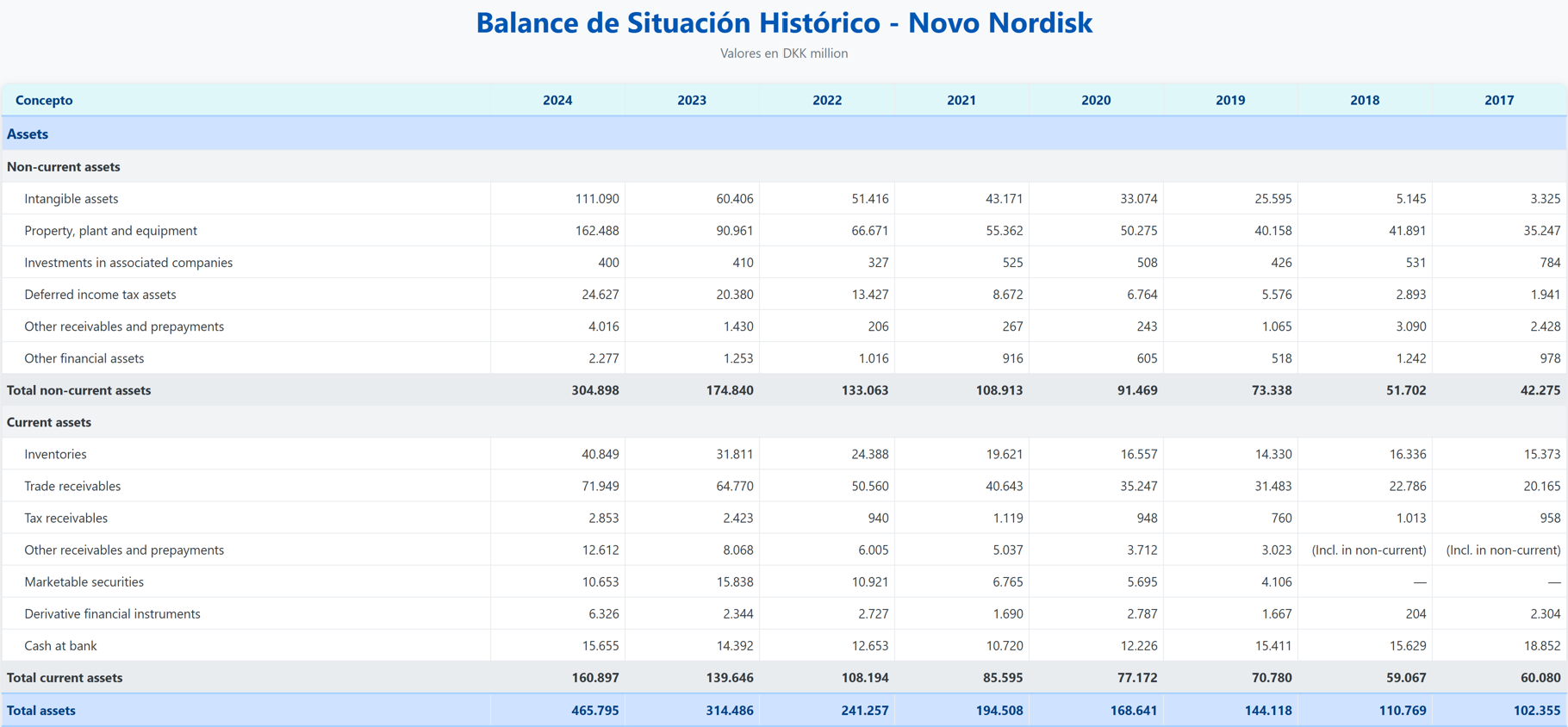Click the Trade receivables row label

72,486
